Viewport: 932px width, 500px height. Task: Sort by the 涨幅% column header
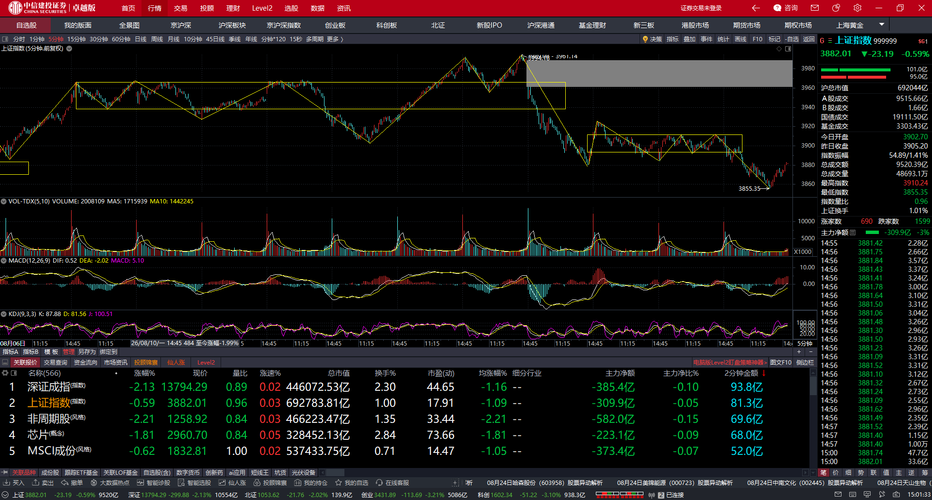(144, 373)
